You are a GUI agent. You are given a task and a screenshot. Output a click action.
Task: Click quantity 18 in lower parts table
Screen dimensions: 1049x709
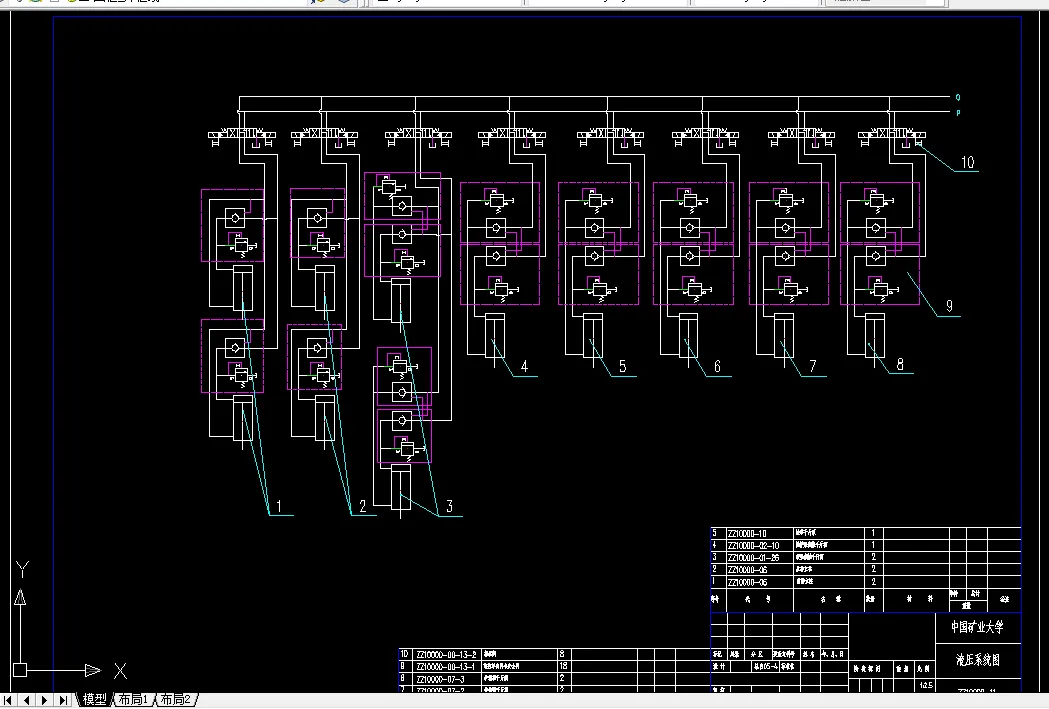[563, 666]
